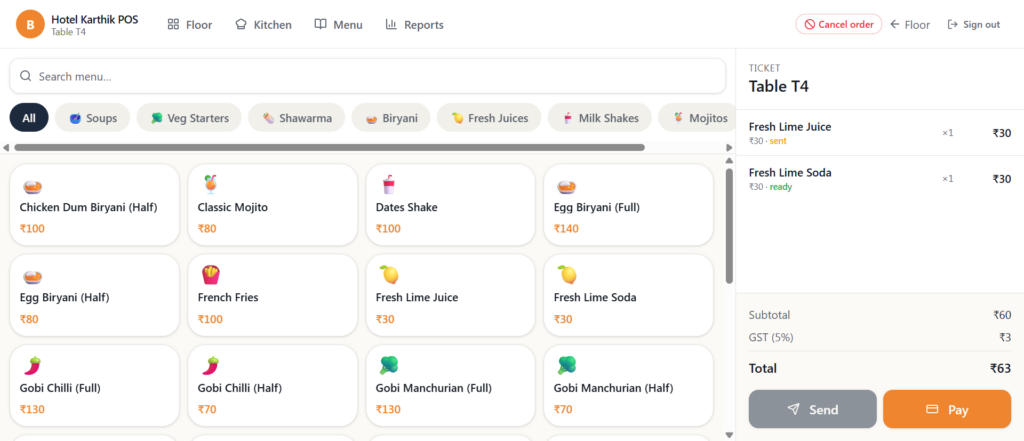1024x441 pixels.
Task: Click the orange B avatar logo
Action: [30, 25]
